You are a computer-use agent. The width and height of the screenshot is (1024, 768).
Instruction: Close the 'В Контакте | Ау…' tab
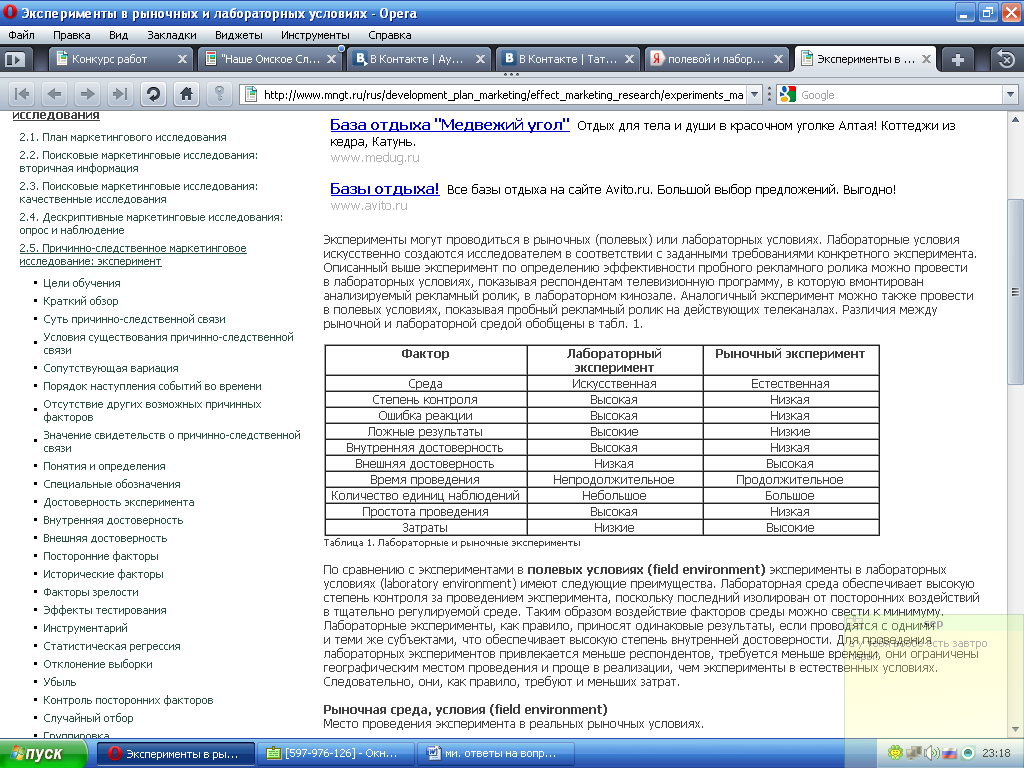(x=480, y=59)
